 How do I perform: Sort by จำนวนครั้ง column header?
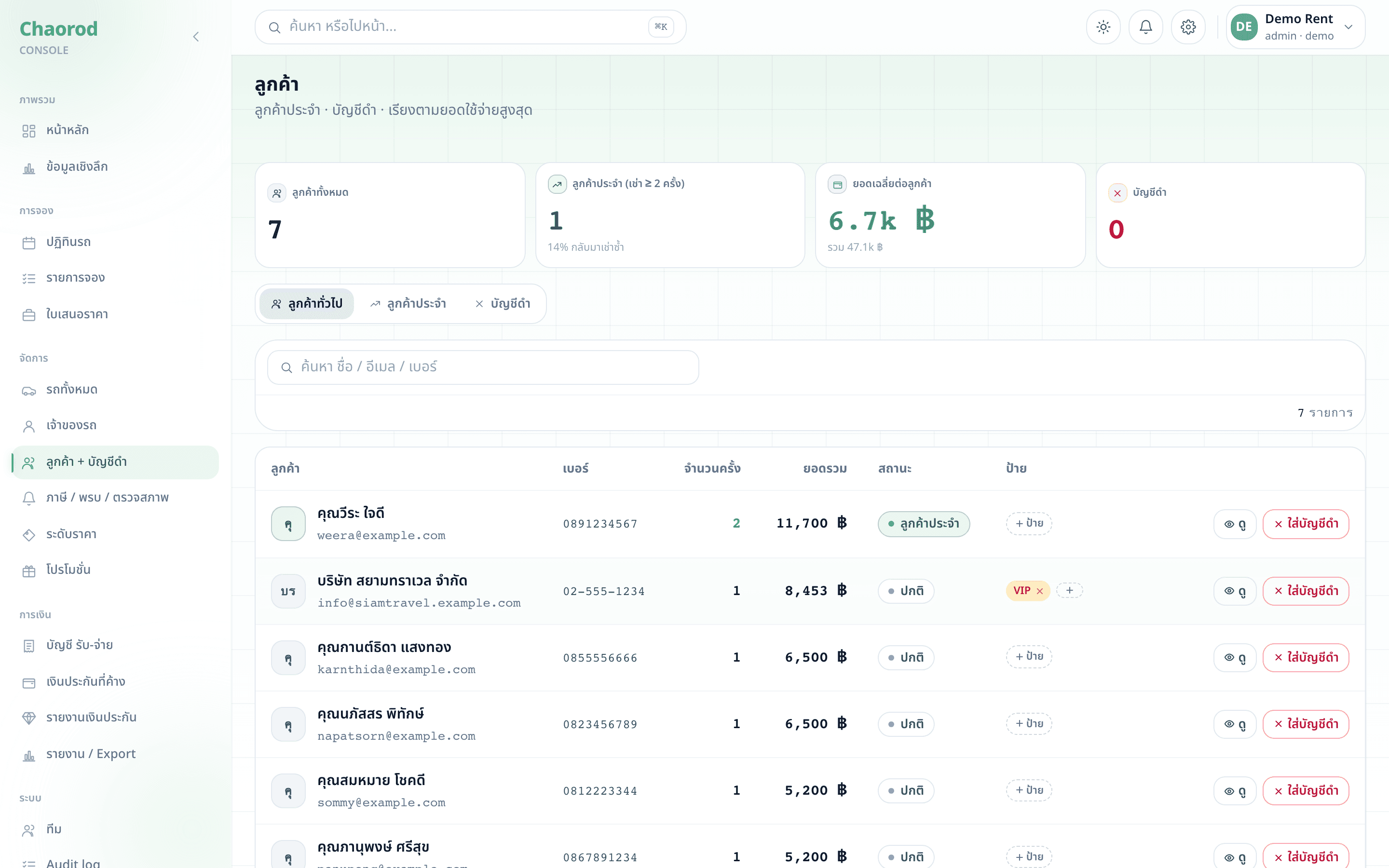(712, 469)
